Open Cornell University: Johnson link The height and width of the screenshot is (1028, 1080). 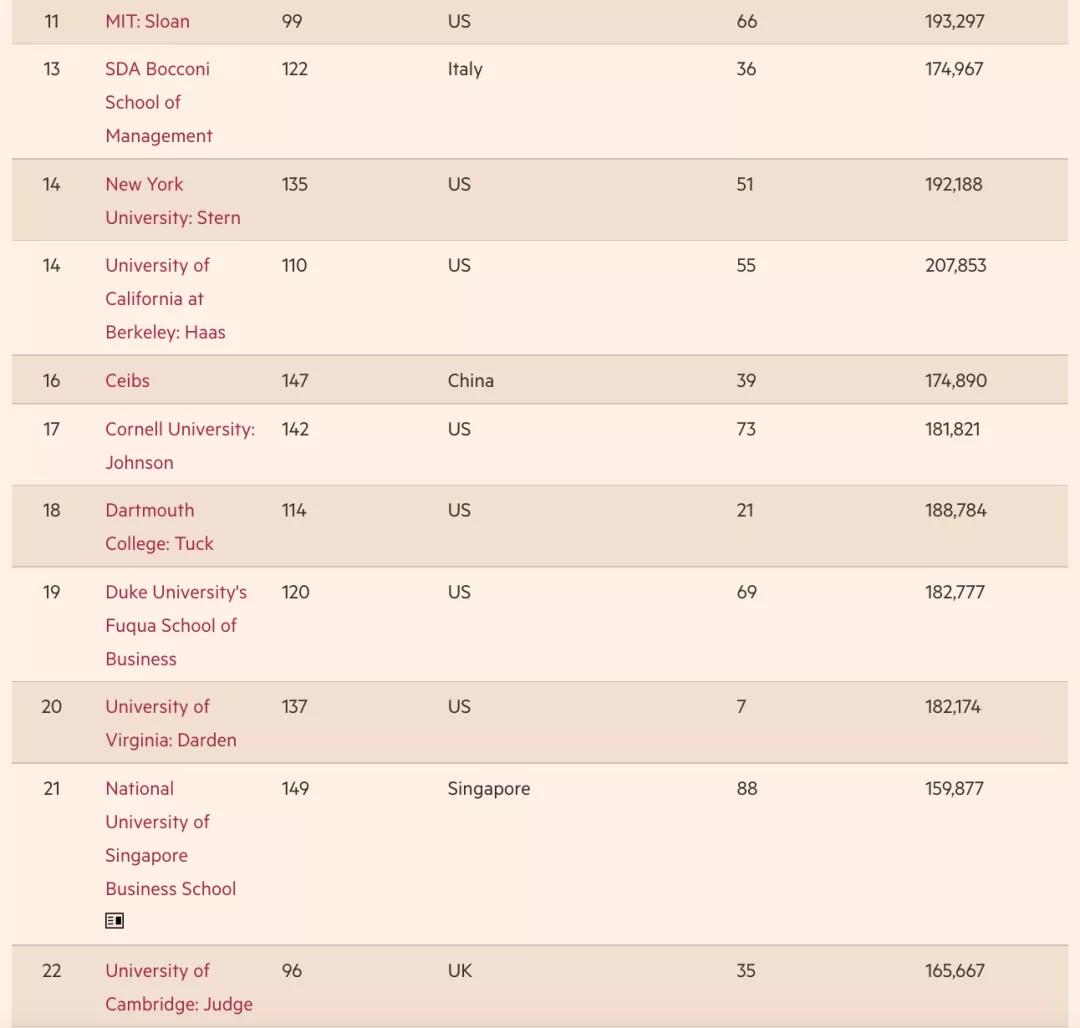[179, 445]
